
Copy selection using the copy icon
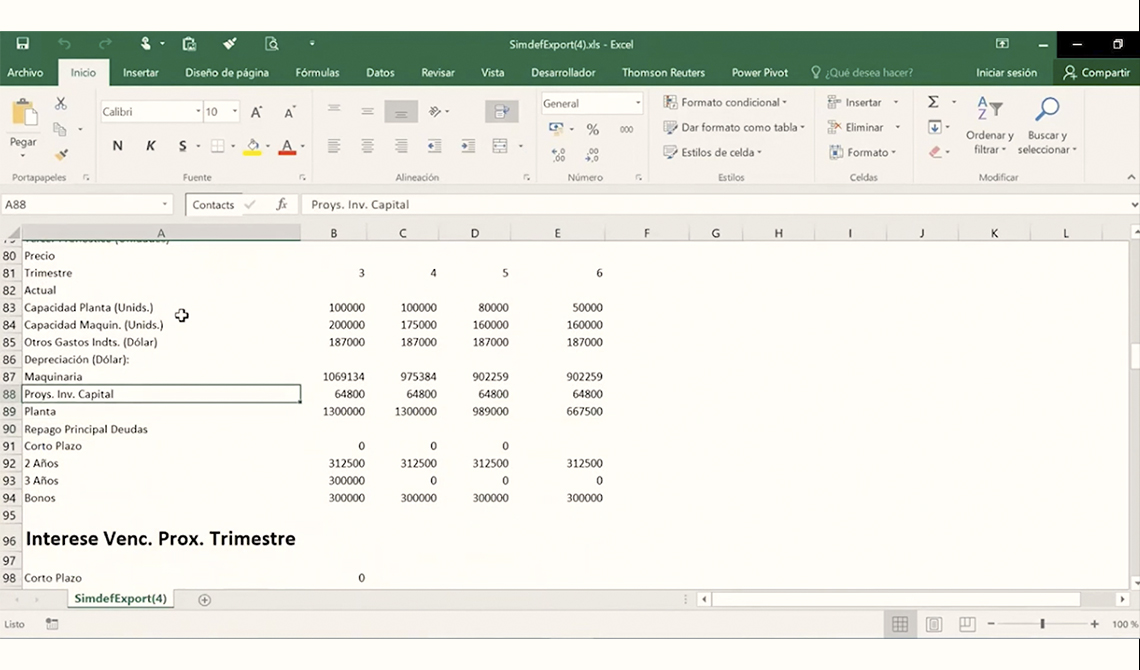coord(60,129)
